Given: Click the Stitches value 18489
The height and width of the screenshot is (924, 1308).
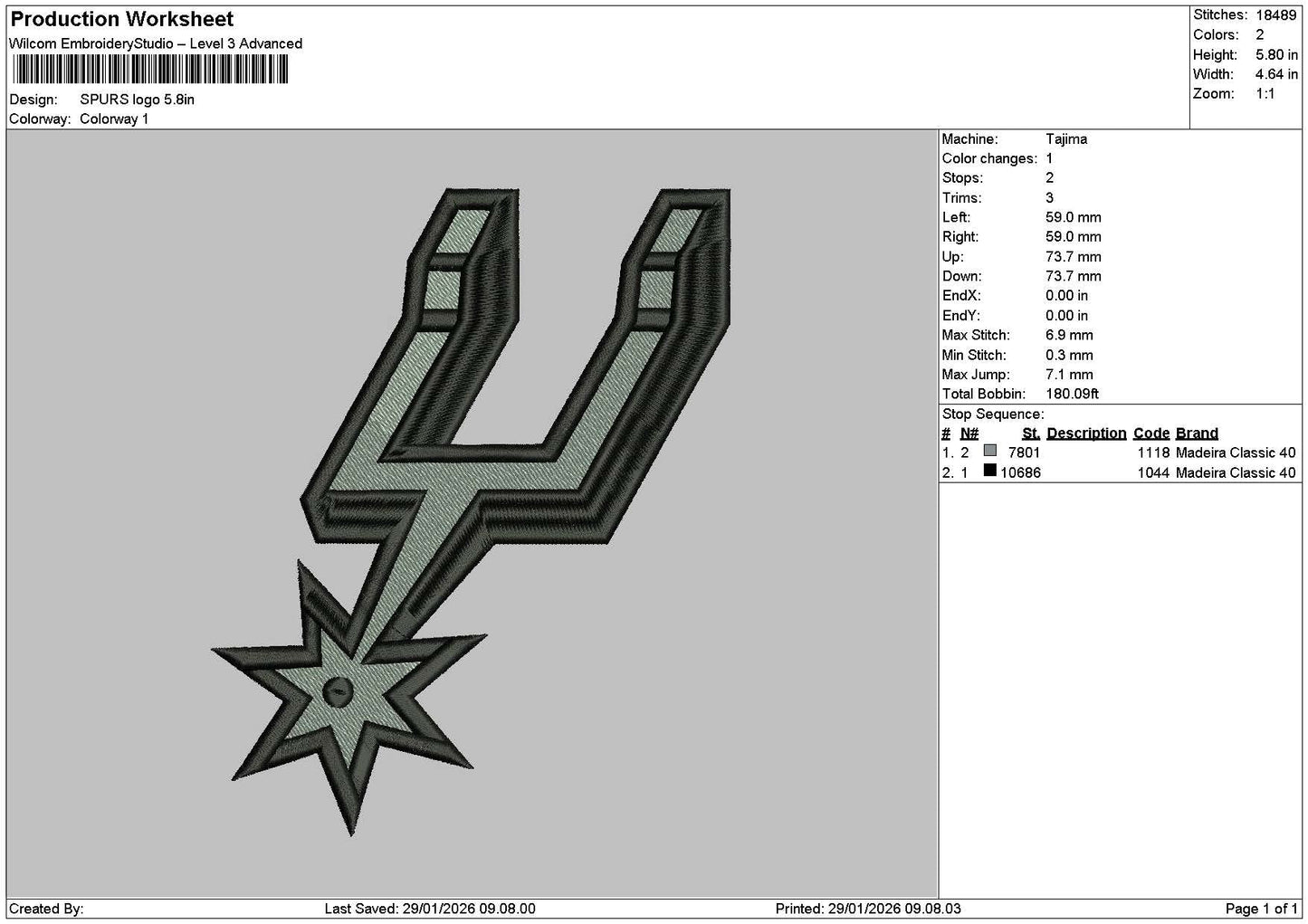Looking at the screenshot, I should click(1275, 15).
